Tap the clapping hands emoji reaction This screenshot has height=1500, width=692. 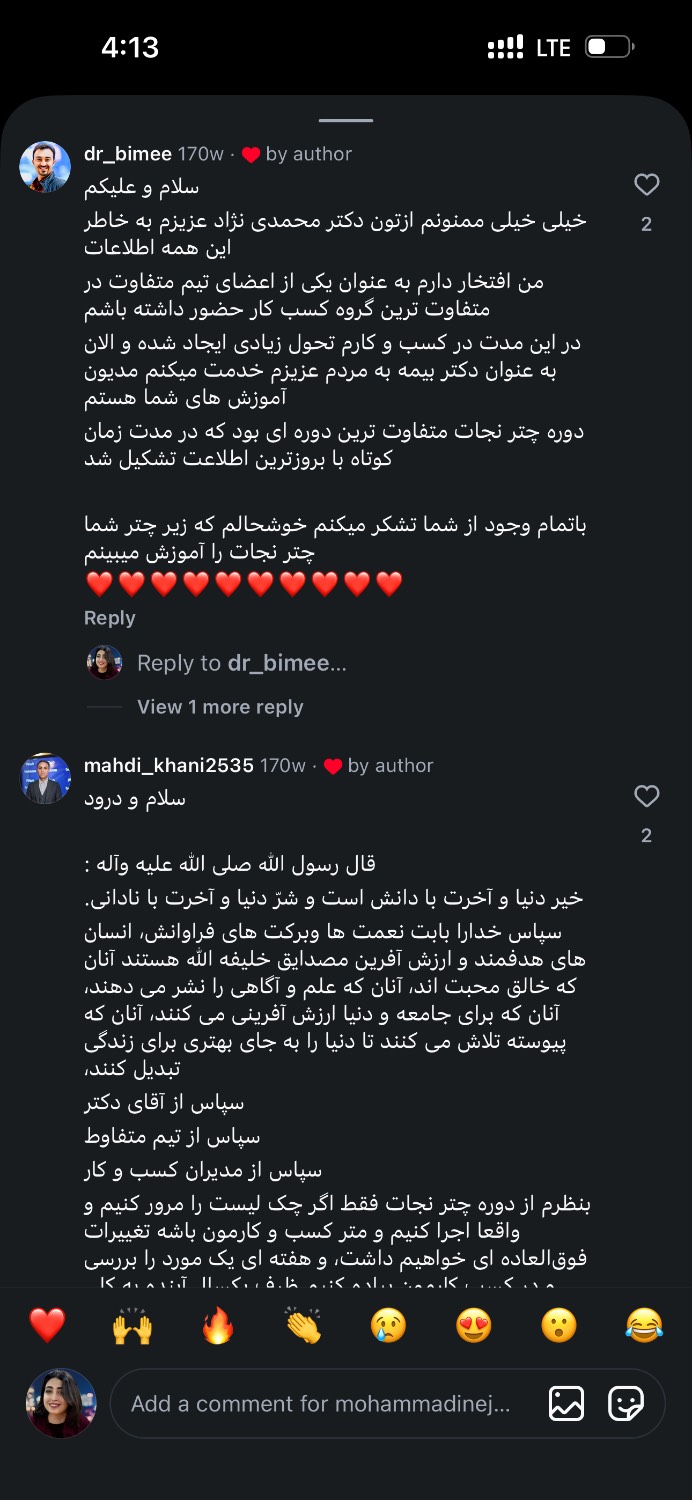[x=303, y=1325]
